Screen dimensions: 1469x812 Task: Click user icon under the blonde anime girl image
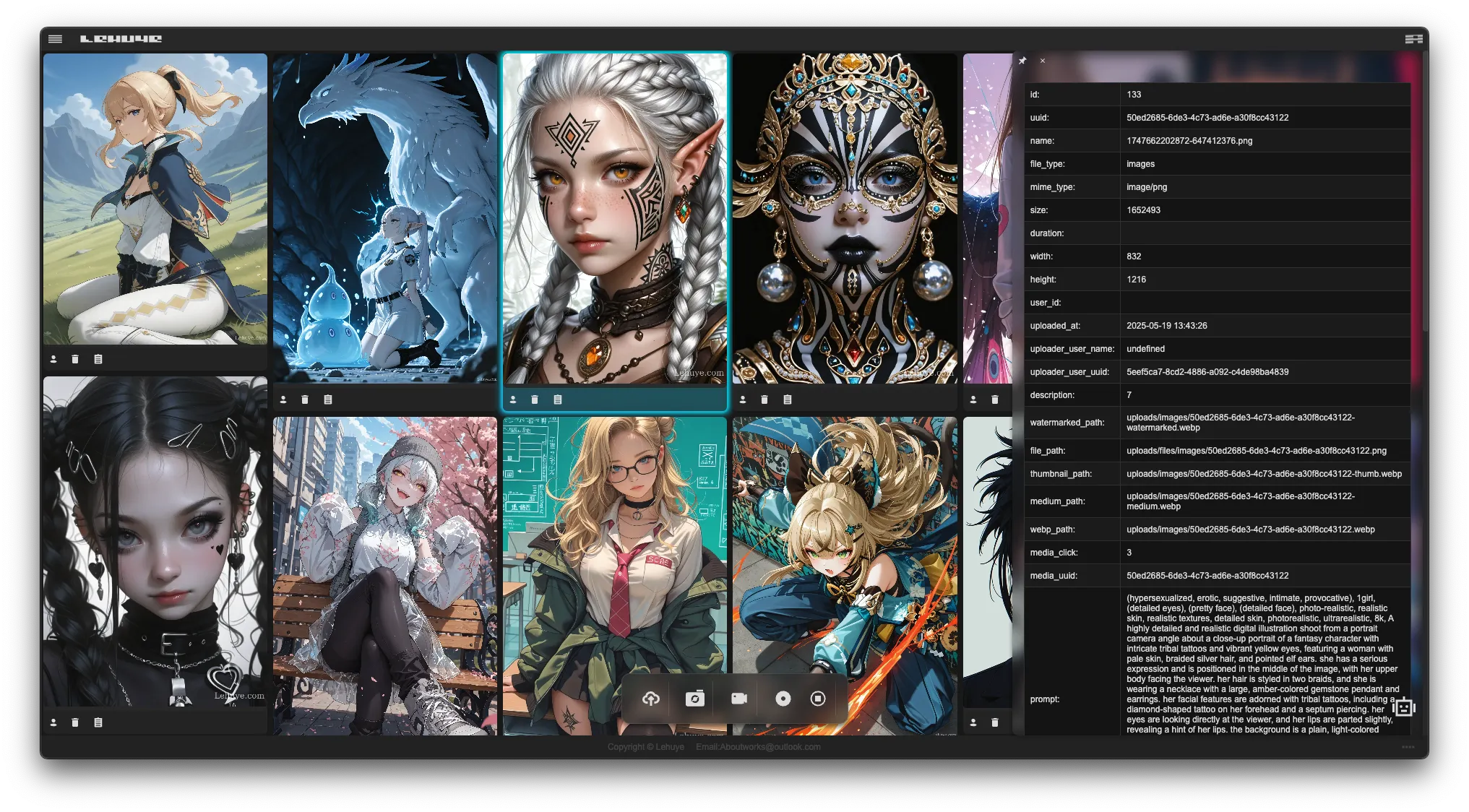(x=53, y=359)
